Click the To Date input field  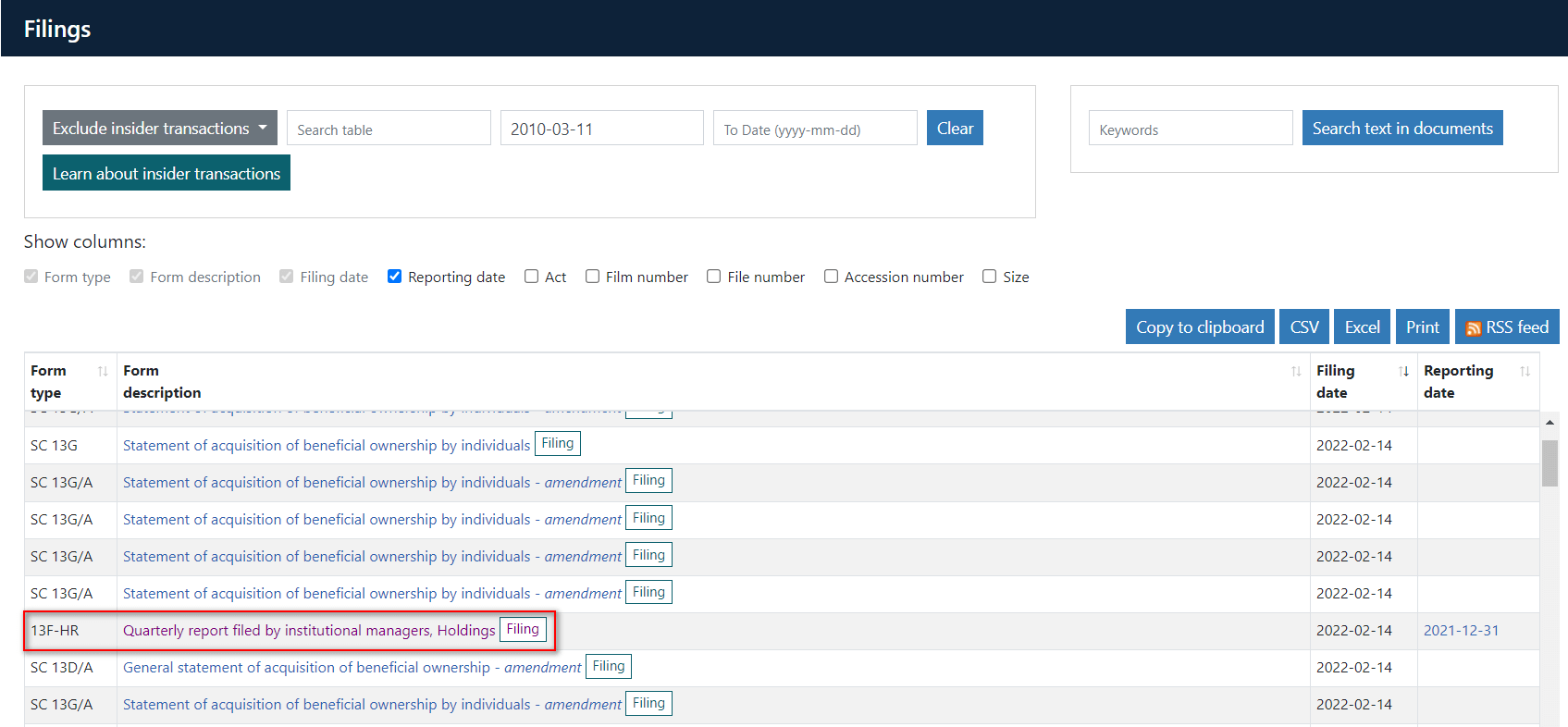click(x=815, y=128)
